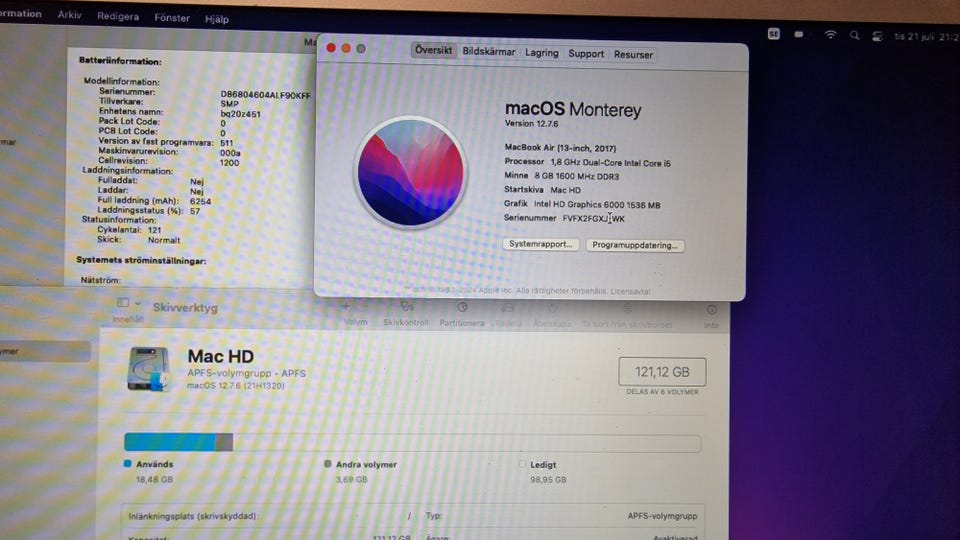
Task: Click the blue used segment of storage bar
Action: [170, 441]
